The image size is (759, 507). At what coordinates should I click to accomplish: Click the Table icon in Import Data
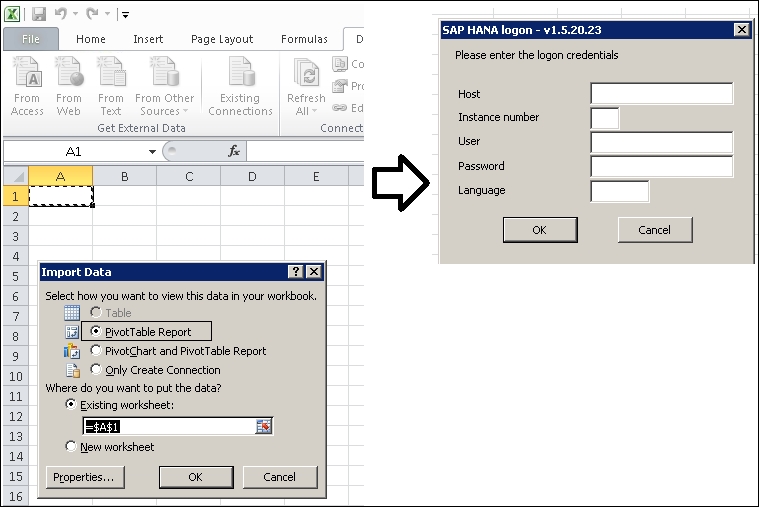click(72, 313)
